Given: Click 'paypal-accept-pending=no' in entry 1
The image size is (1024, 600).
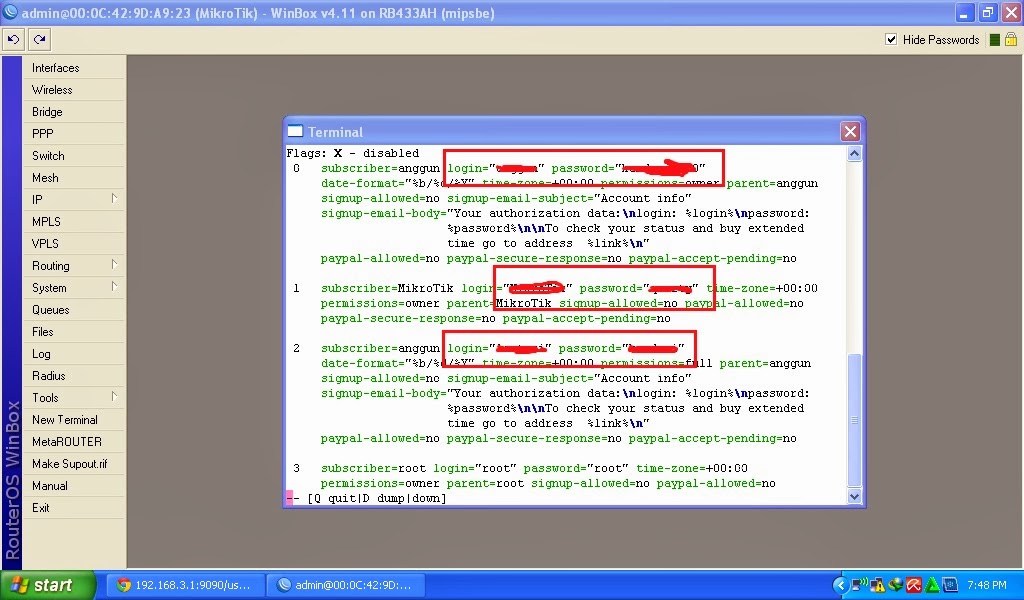Looking at the screenshot, I should [x=586, y=318].
